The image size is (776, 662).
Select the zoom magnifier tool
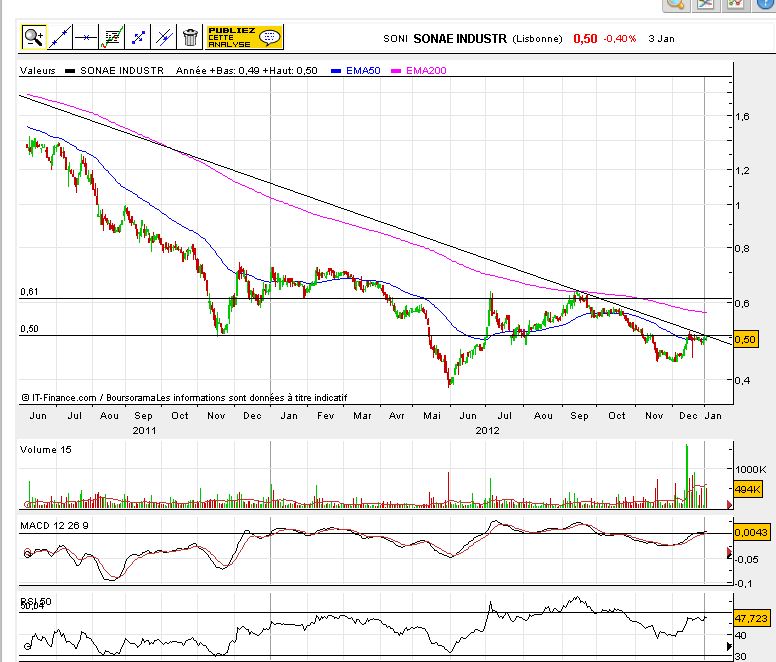pyautogui.click(x=33, y=38)
